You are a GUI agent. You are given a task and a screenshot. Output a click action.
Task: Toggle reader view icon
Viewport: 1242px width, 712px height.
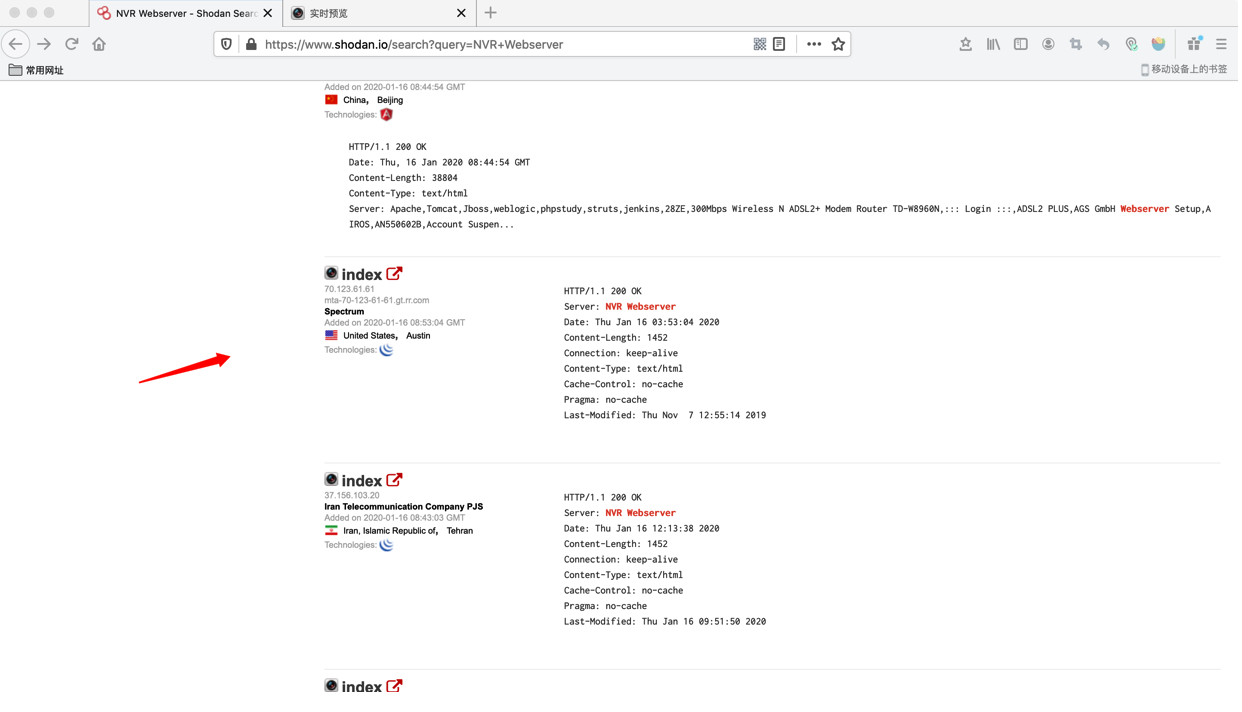pyautogui.click(x=779, y=44)
